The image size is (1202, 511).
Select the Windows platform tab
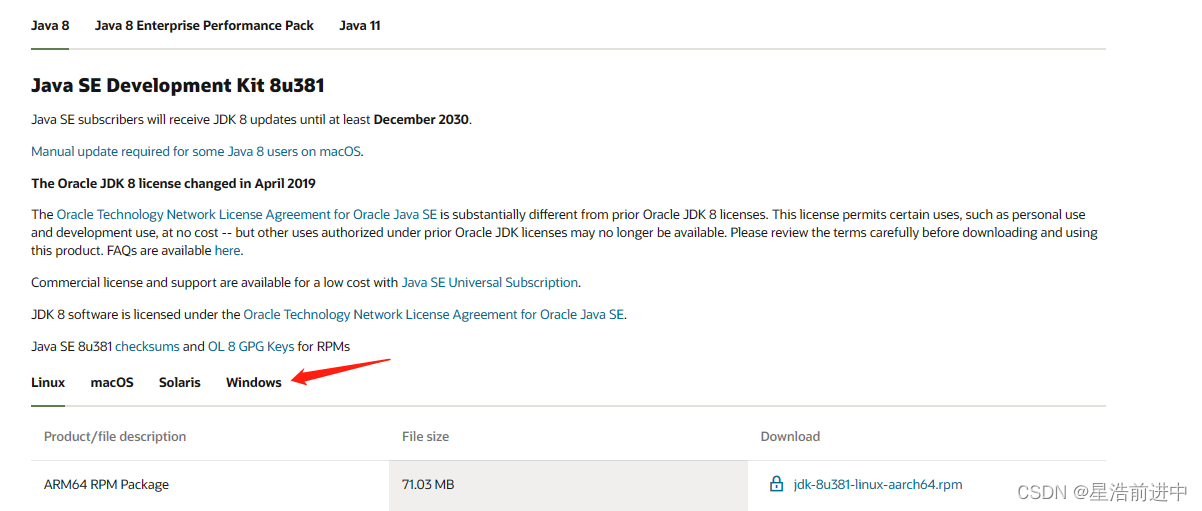(254, 382)
